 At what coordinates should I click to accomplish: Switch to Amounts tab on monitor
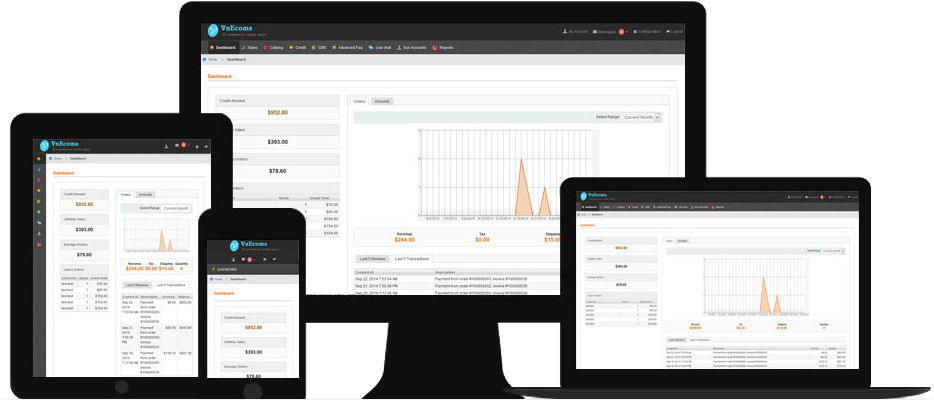(x=382, y=101)
